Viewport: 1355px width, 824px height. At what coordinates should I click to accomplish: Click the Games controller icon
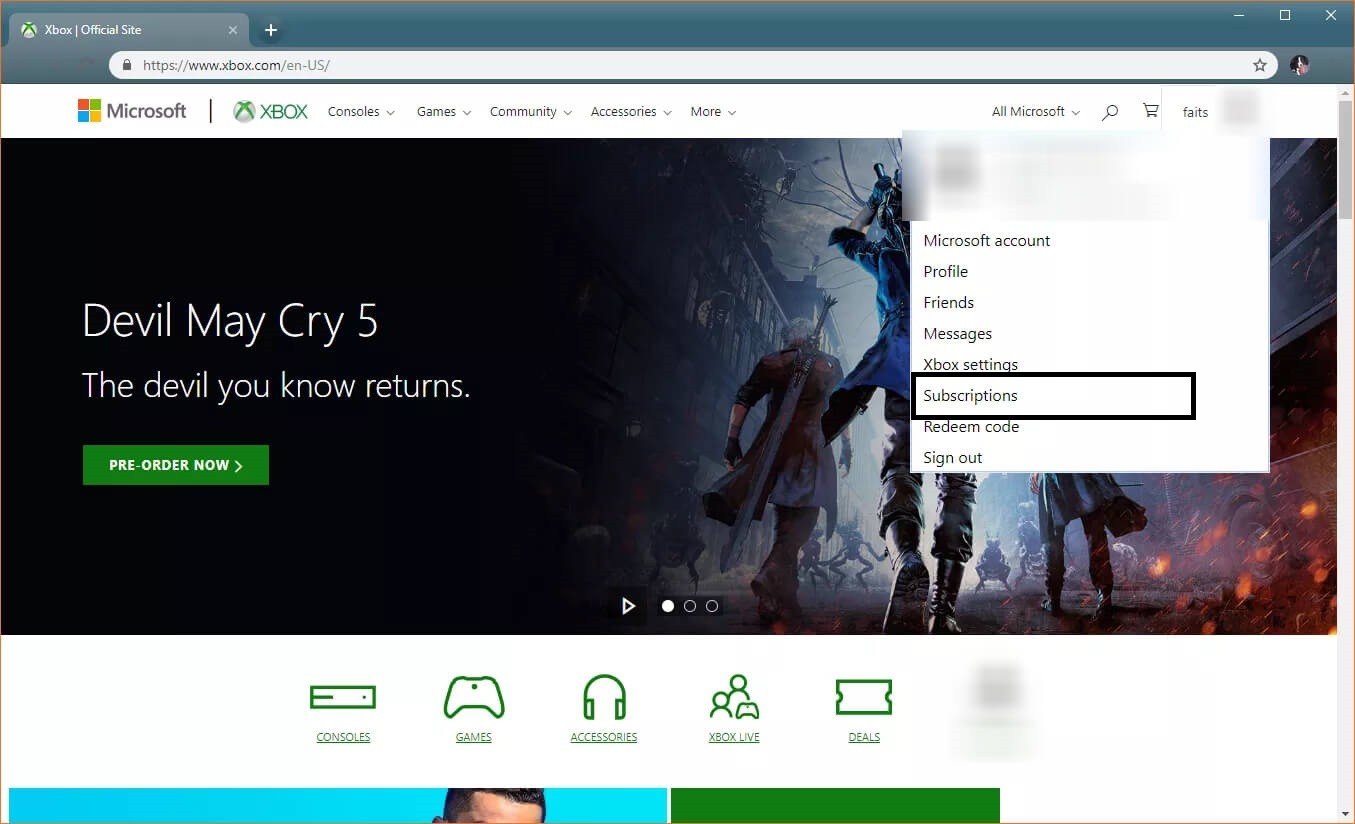(474, 697)
